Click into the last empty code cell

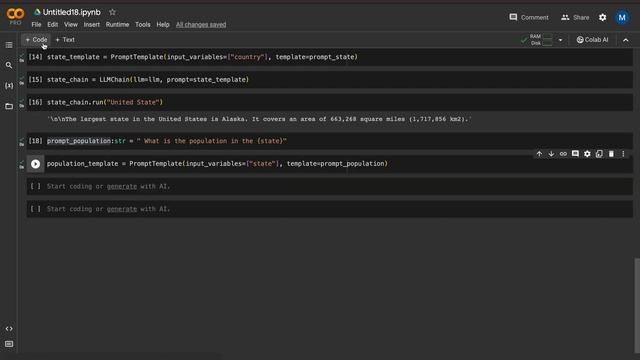330,209
